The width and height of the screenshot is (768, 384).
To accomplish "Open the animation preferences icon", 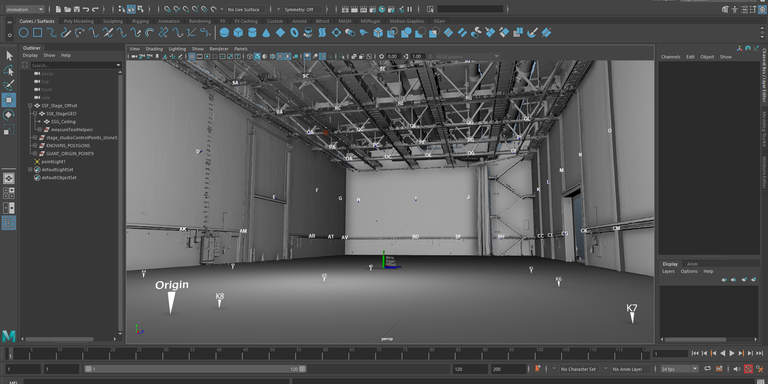I will (760, 369).
